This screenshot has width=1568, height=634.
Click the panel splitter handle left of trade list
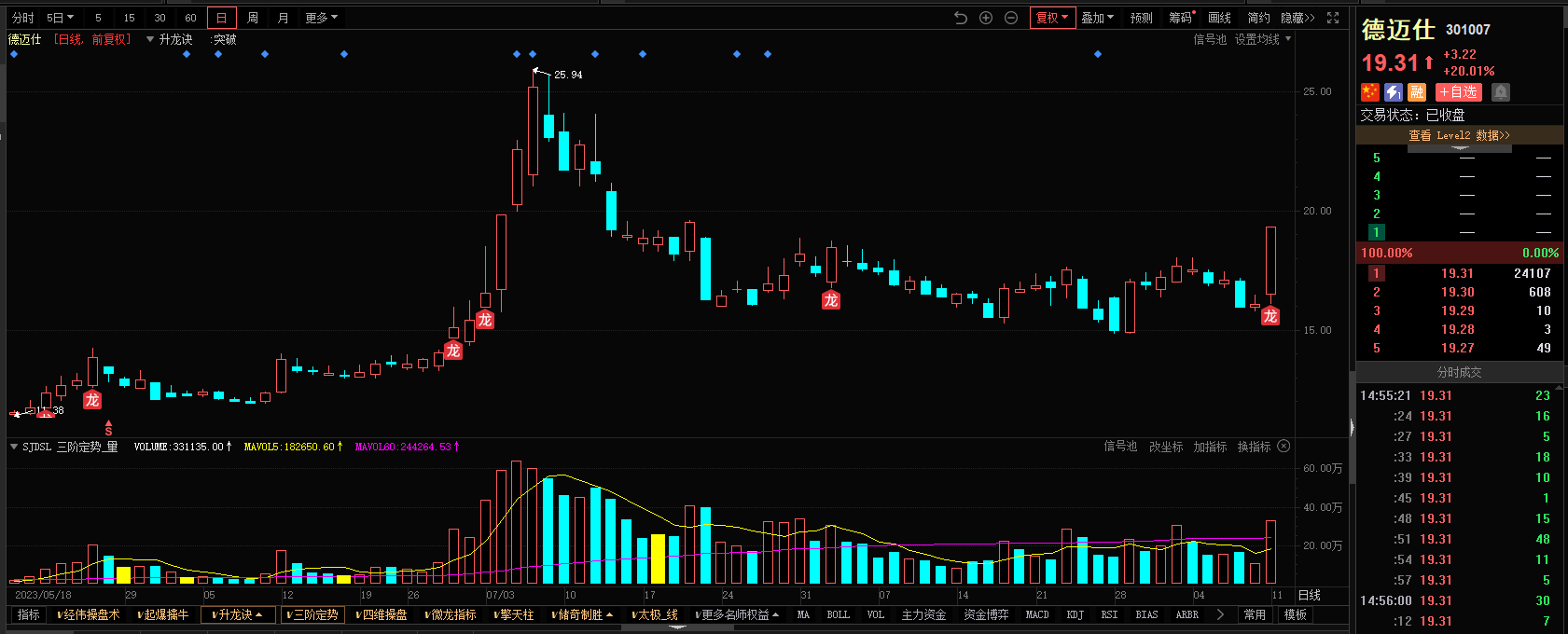coord(1352,427)
